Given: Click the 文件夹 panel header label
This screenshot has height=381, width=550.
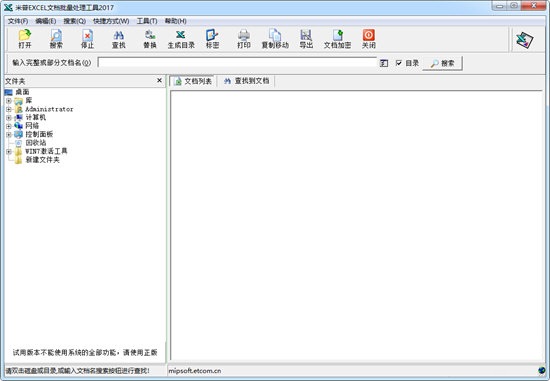Looking at the screenshot, I should click(x=15, y=81).
